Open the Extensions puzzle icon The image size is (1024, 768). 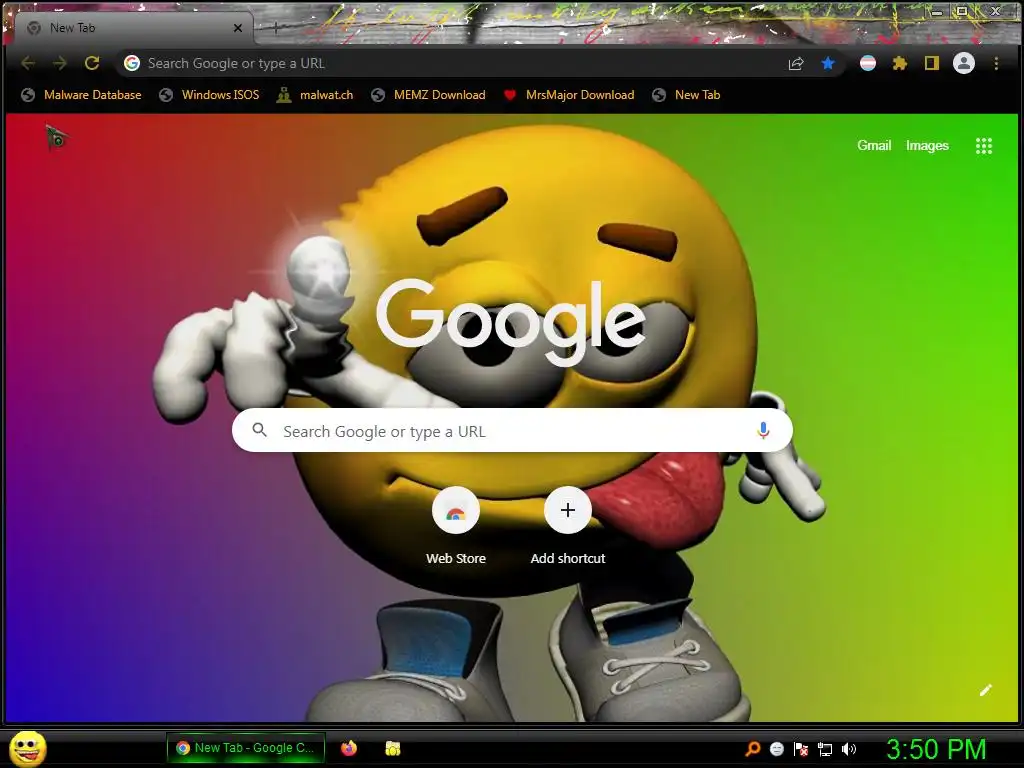pyautogui.click(x=900, y=63)
